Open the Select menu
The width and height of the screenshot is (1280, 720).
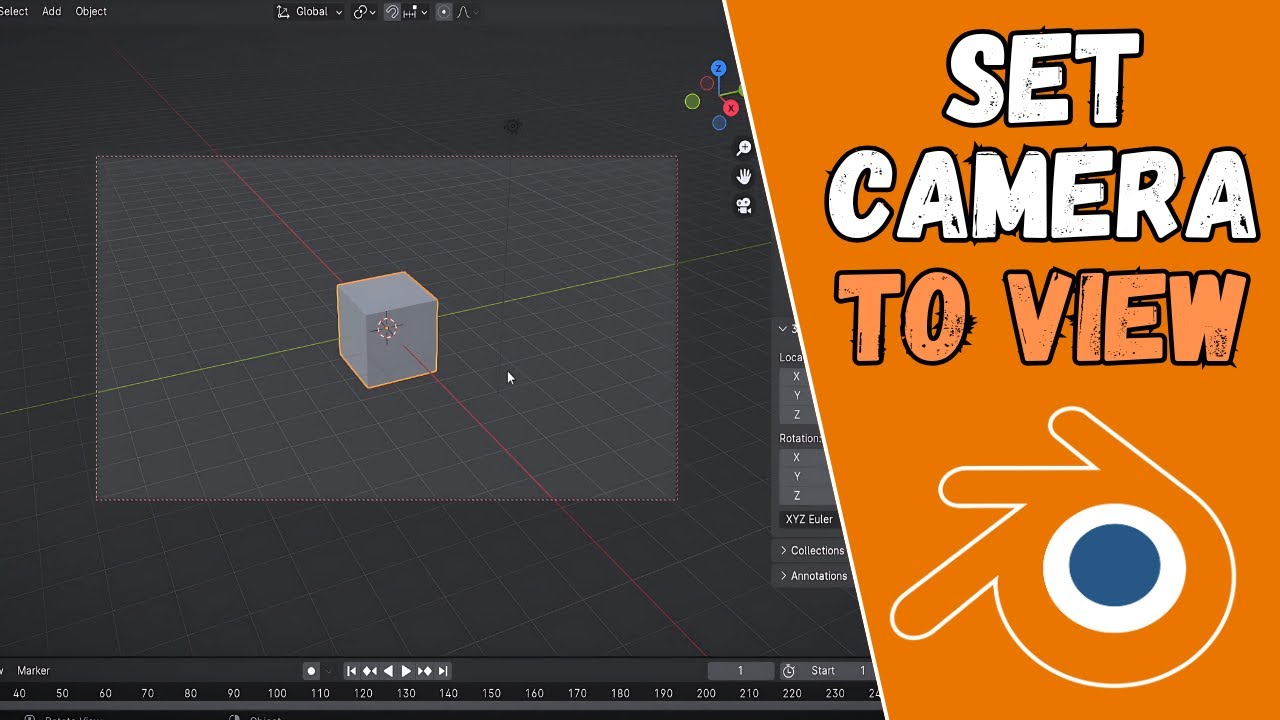14,11
